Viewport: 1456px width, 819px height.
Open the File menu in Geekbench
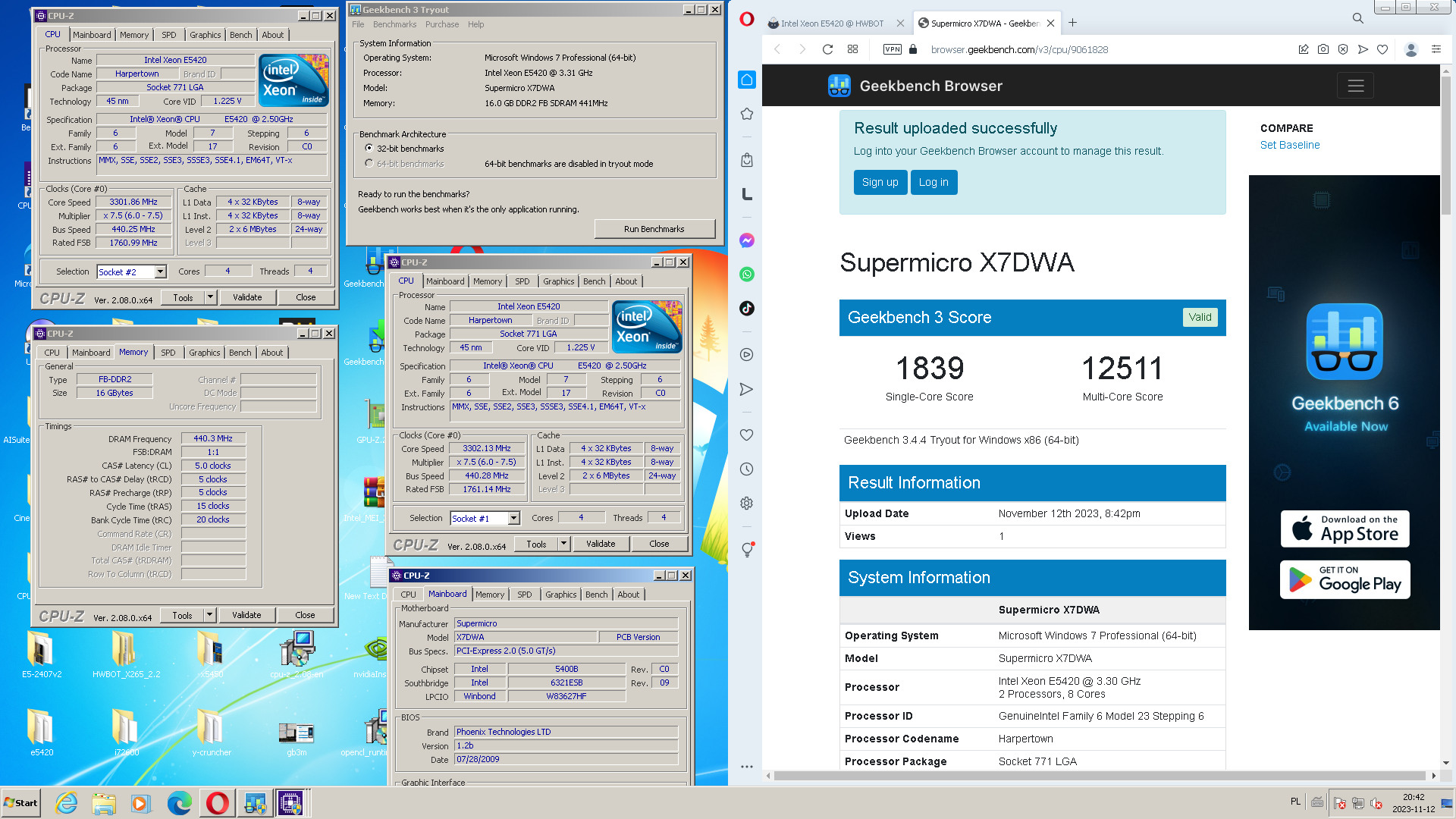358,24
